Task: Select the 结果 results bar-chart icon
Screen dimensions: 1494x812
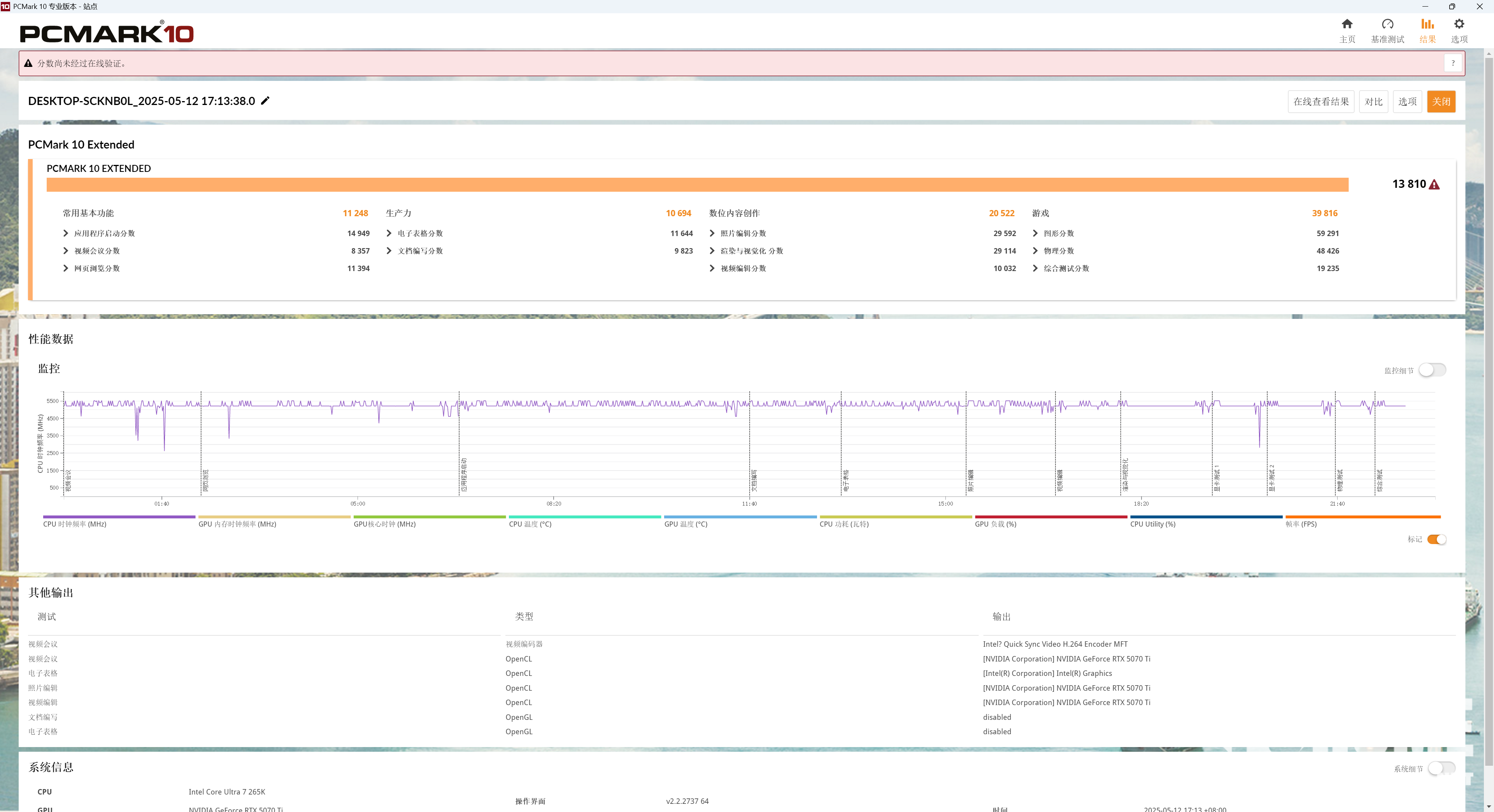Action: pyautogui.click(x=1427, y=24)
